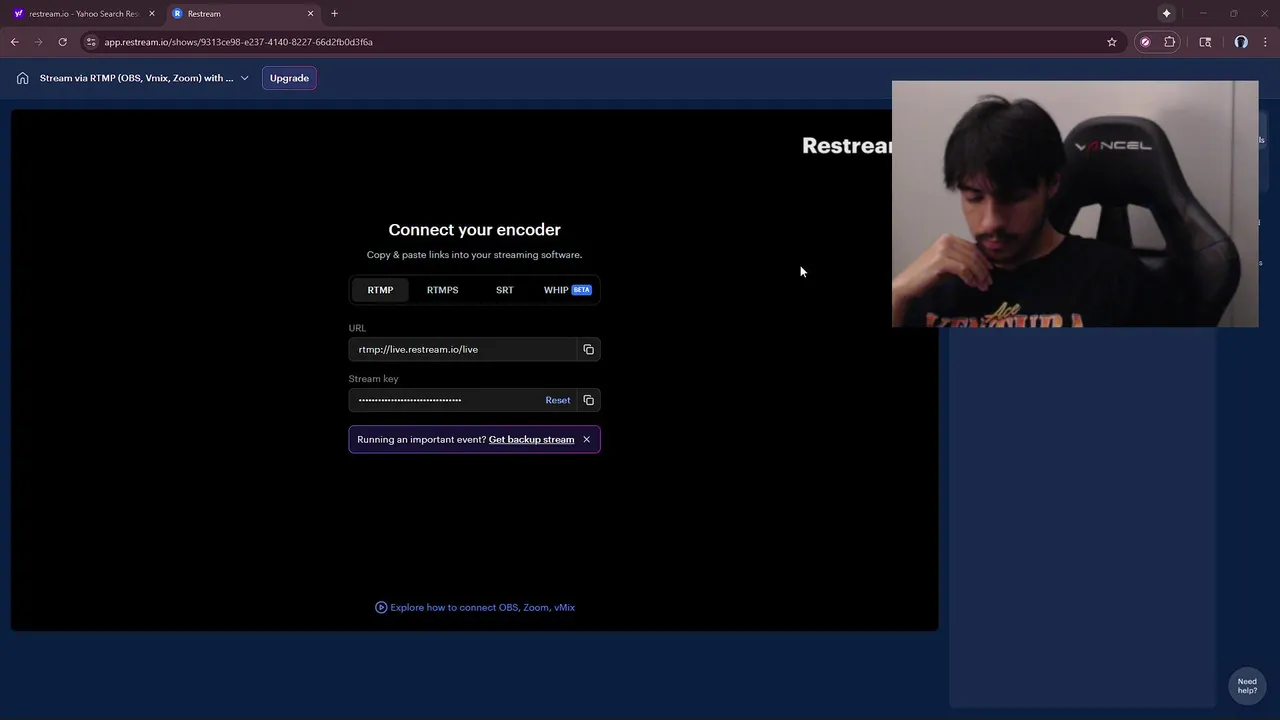This screenshot has height=720, width=1280.
Task: Reset the stream key
Action: (557, 400)
